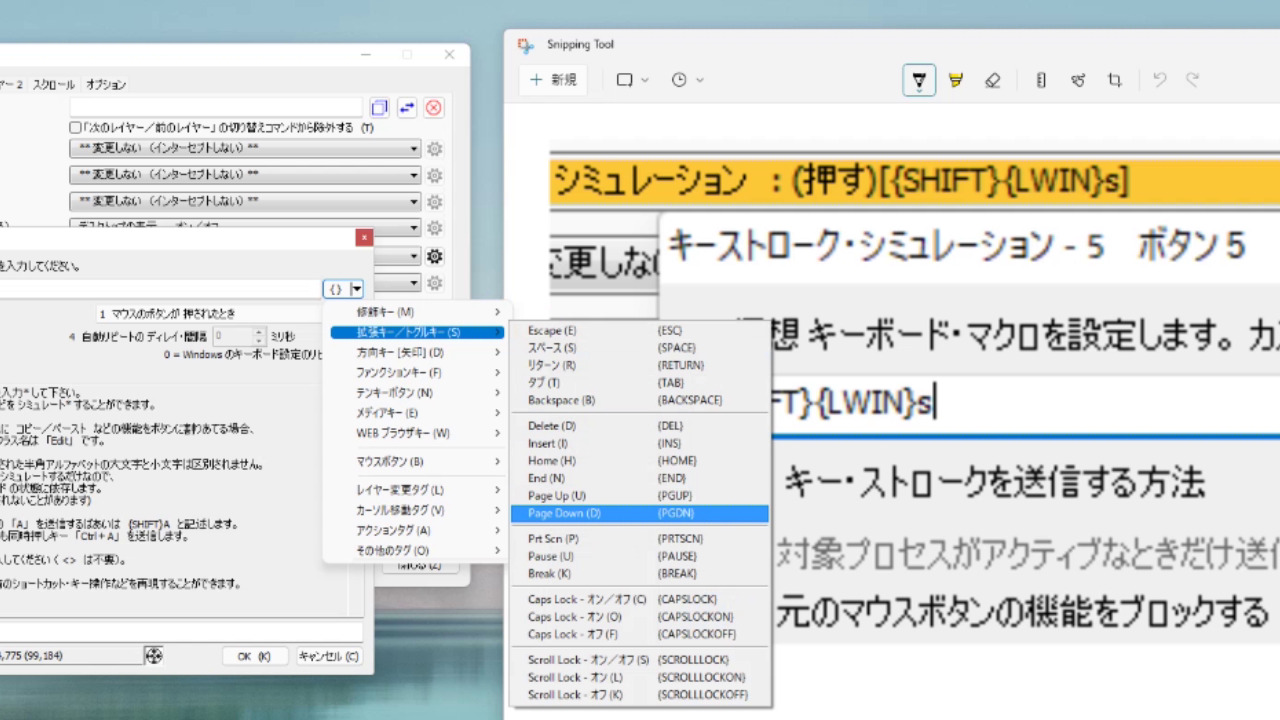Image resolution: width=1280 pixels, height=720 pixels.
Task: Select the highlighted 拡張キー/トグルキー (S) item
Action: coord(416,332)
